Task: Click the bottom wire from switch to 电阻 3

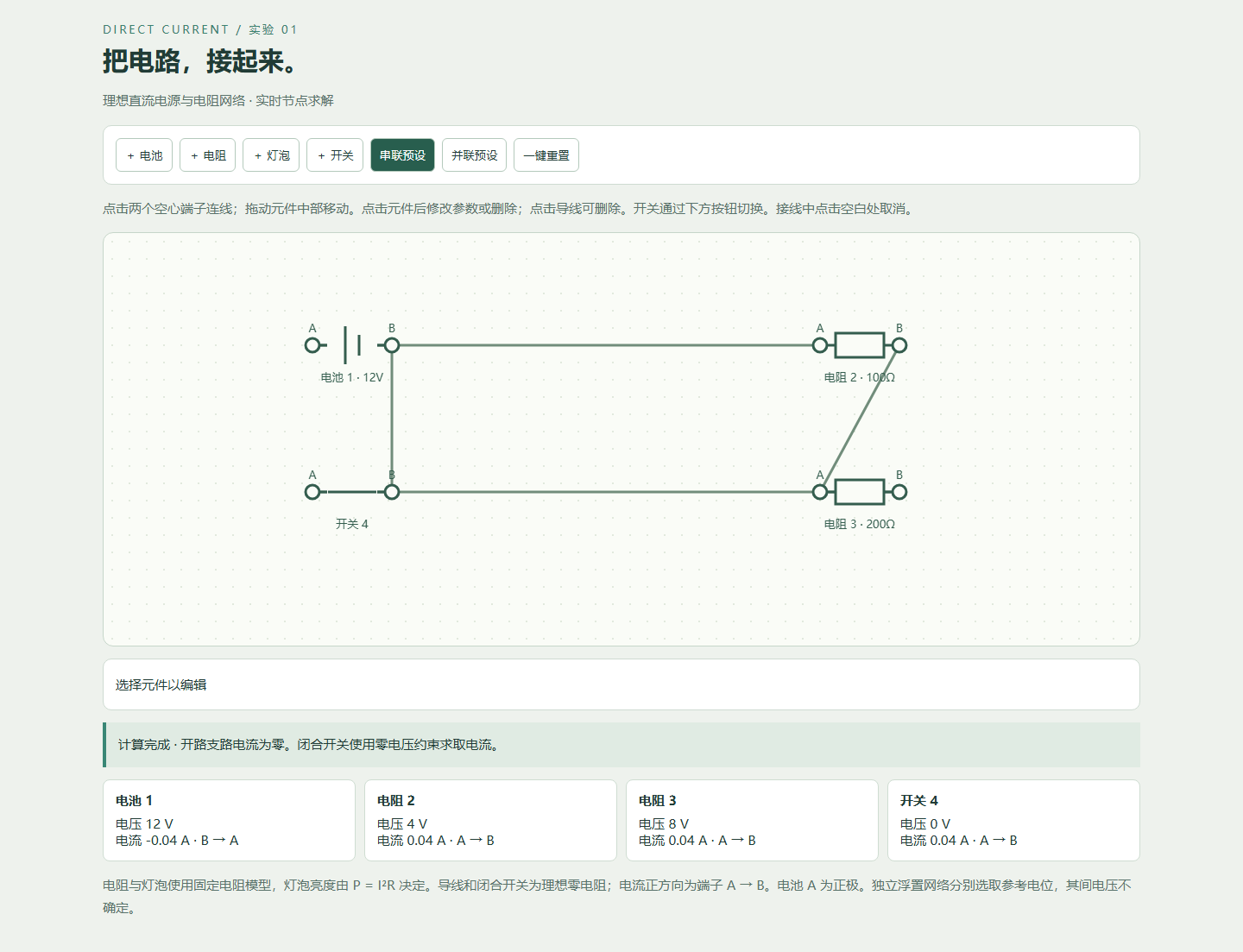Action: (x=604, y=492)
